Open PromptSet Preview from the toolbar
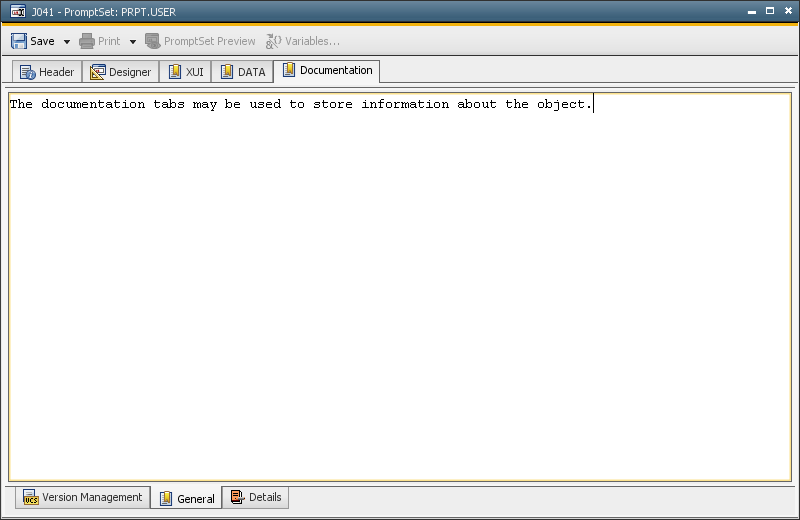The width and height of the screenshot is (800, 520). 200,41
